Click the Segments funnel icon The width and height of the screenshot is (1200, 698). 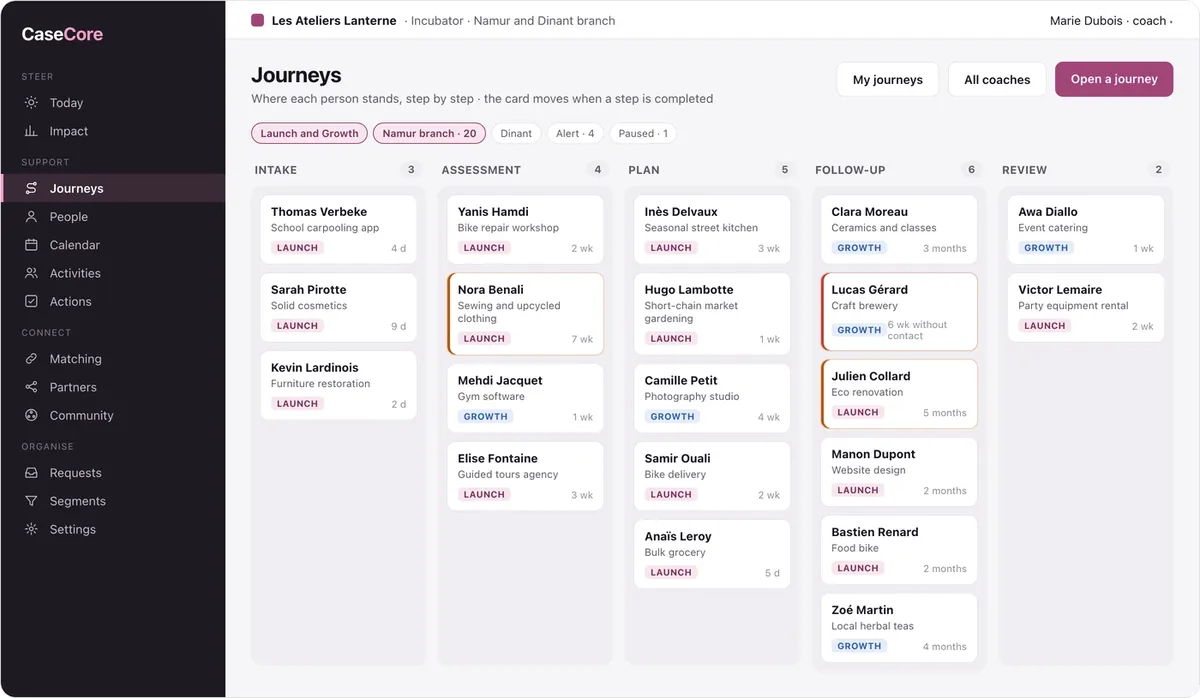(x=31, y=501)
